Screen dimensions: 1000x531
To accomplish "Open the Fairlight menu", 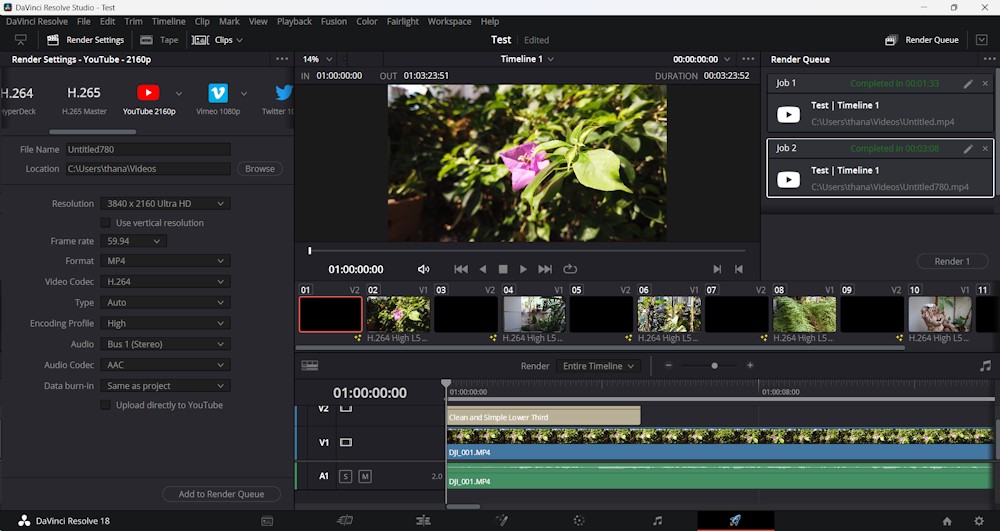I will 402,21.
